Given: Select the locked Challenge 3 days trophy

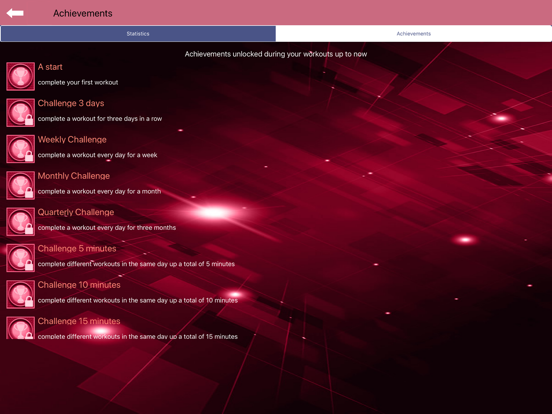Looking at the screenshot, I should click(x=20, y=113).
